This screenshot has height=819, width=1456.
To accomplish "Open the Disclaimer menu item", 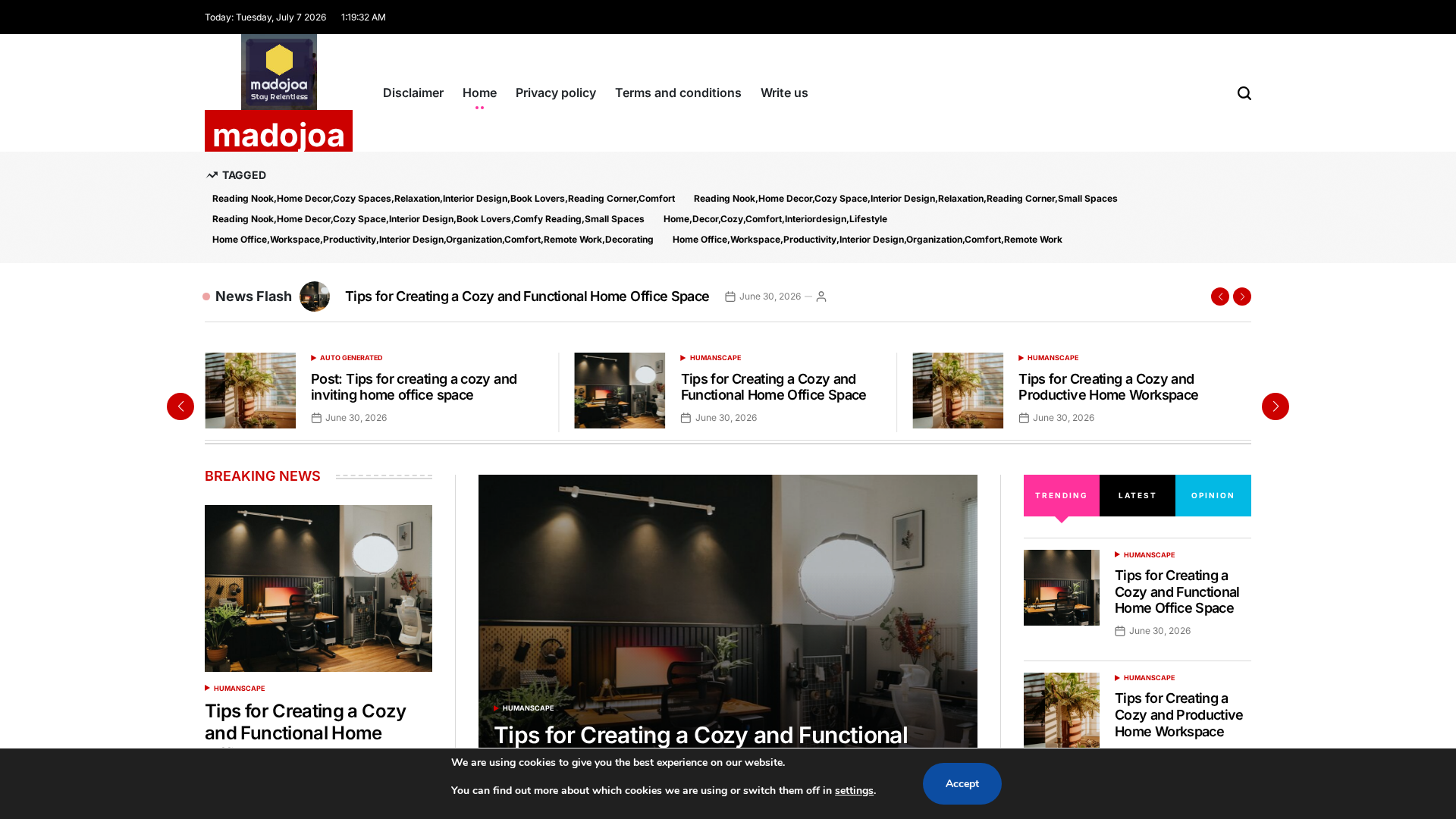I will coord(413,93).
